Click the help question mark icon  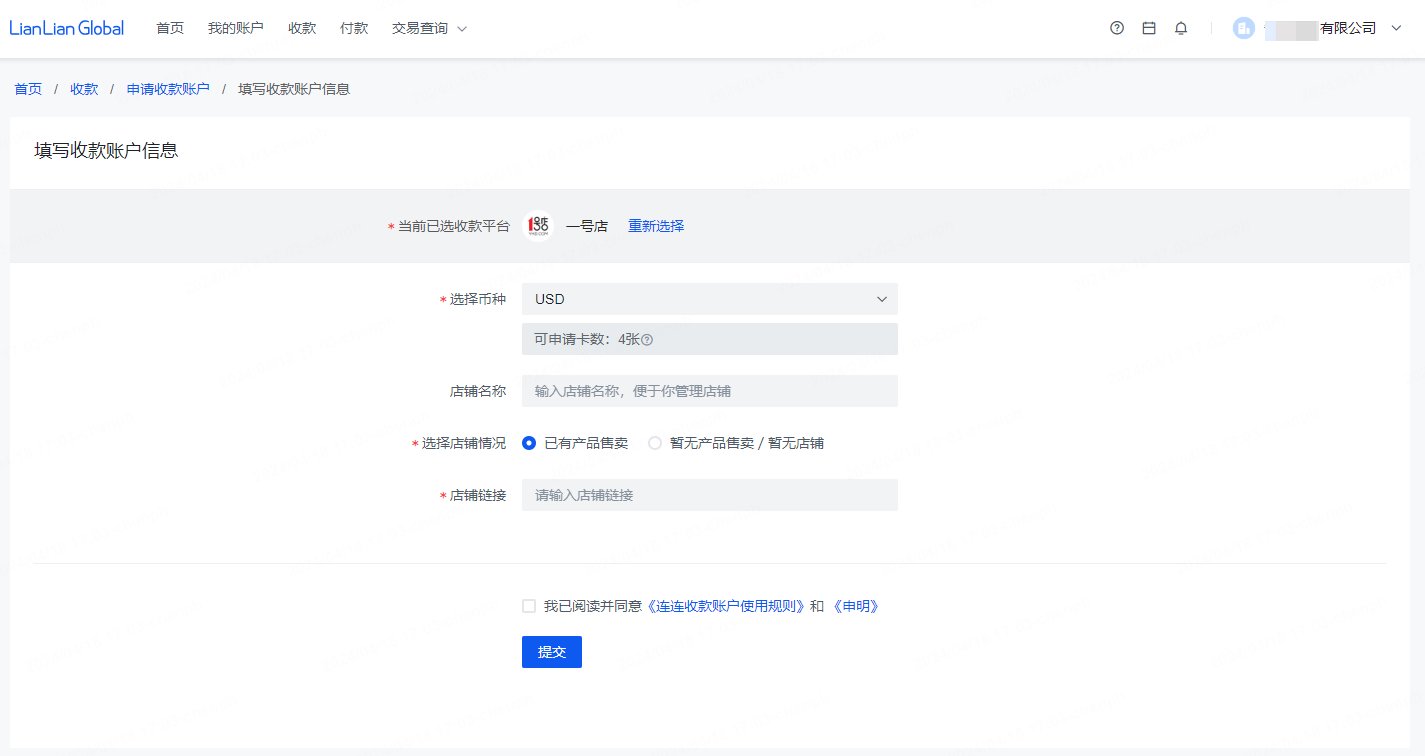(1117, 29)
